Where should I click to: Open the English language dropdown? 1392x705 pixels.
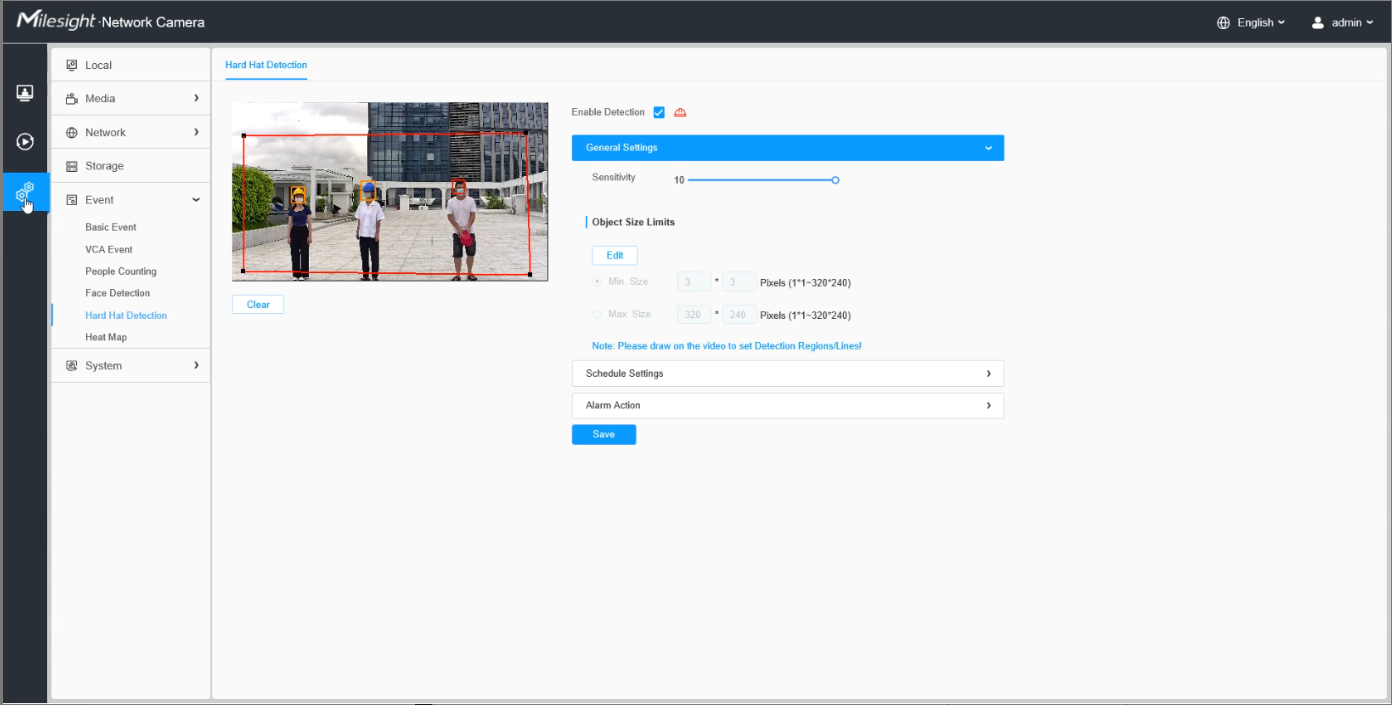tap(1260, 22)
